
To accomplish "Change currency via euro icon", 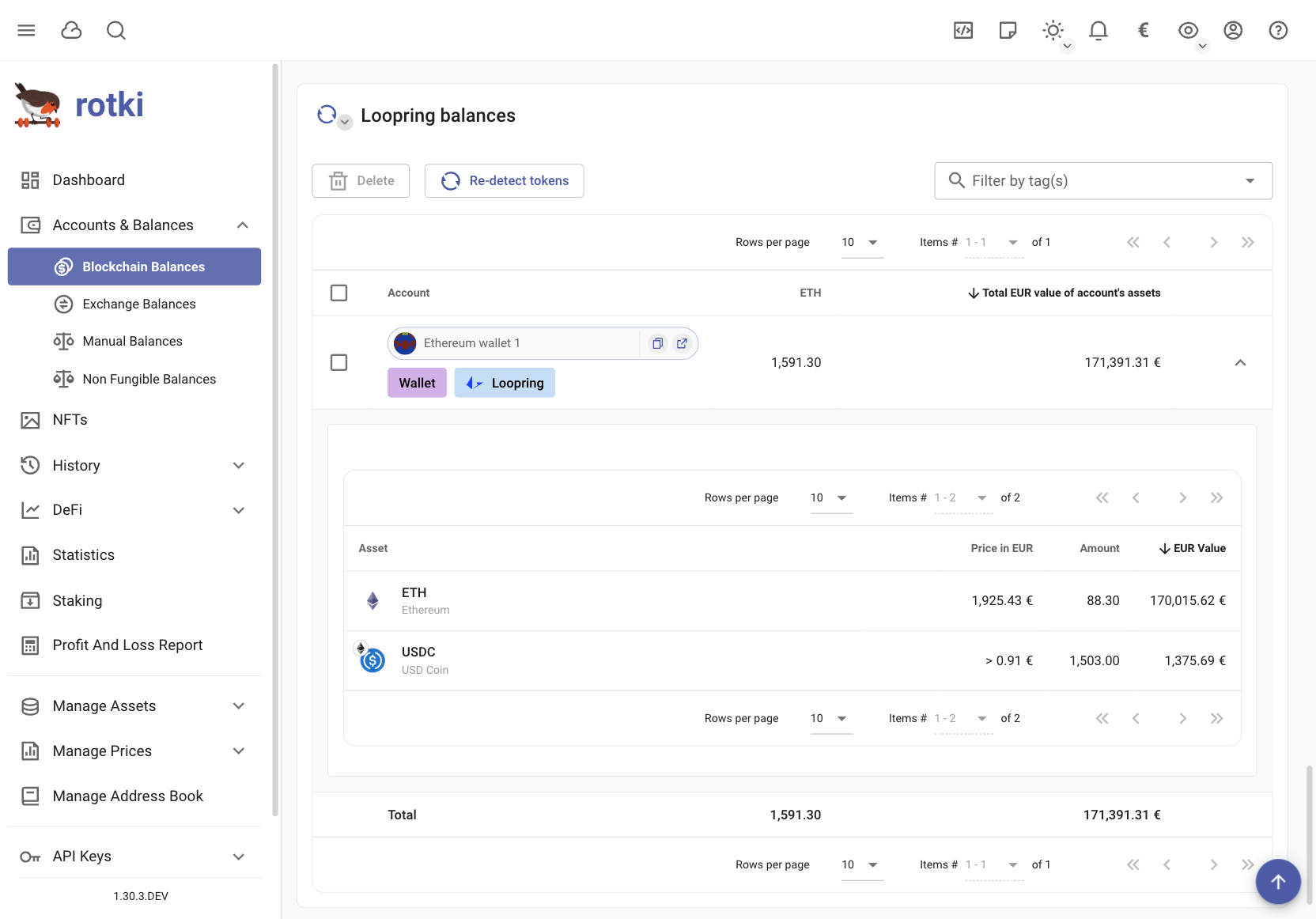I will pos(1143,30).
